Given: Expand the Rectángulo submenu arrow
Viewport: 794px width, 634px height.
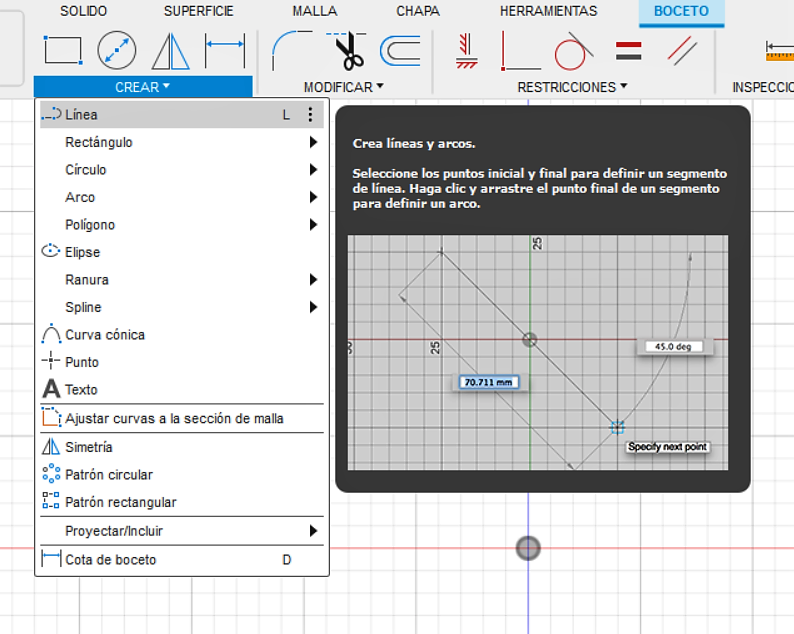Looking at the screenshot, I should pyautogui.click(x=313, y=142).
